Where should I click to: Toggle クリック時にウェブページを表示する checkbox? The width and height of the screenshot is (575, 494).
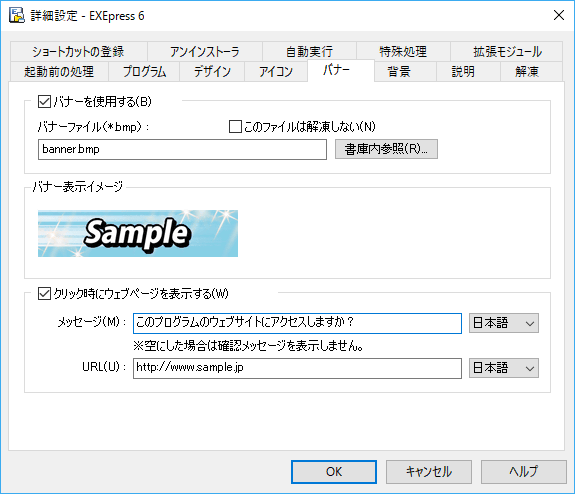[44, 294]
